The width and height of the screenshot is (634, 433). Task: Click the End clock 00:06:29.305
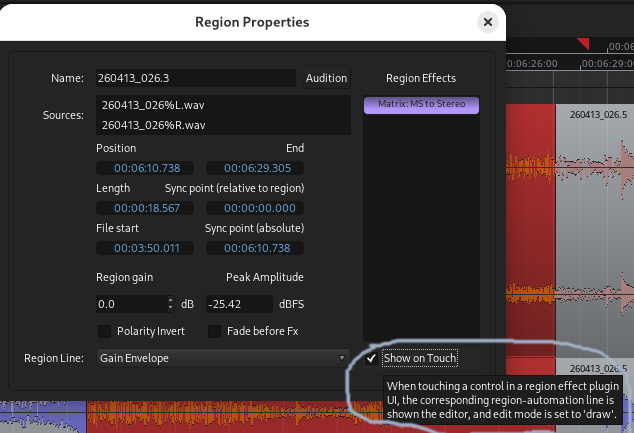pyautogui.click(x=255, y=168)
